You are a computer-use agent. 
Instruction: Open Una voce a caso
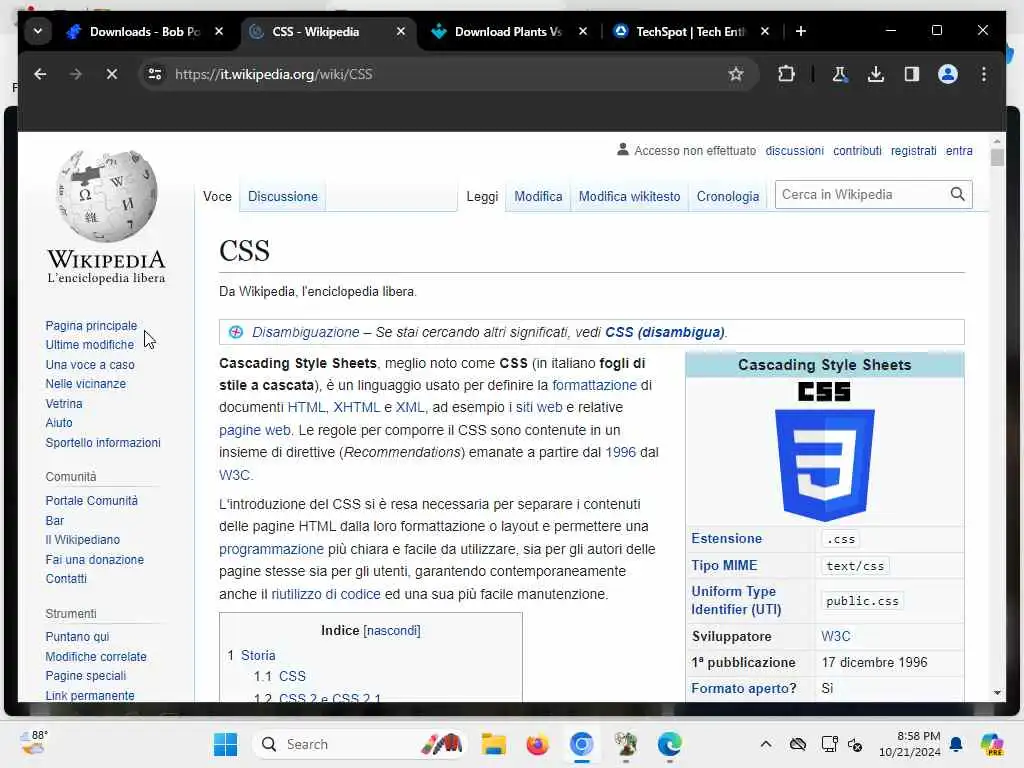(x=90, y=365)
